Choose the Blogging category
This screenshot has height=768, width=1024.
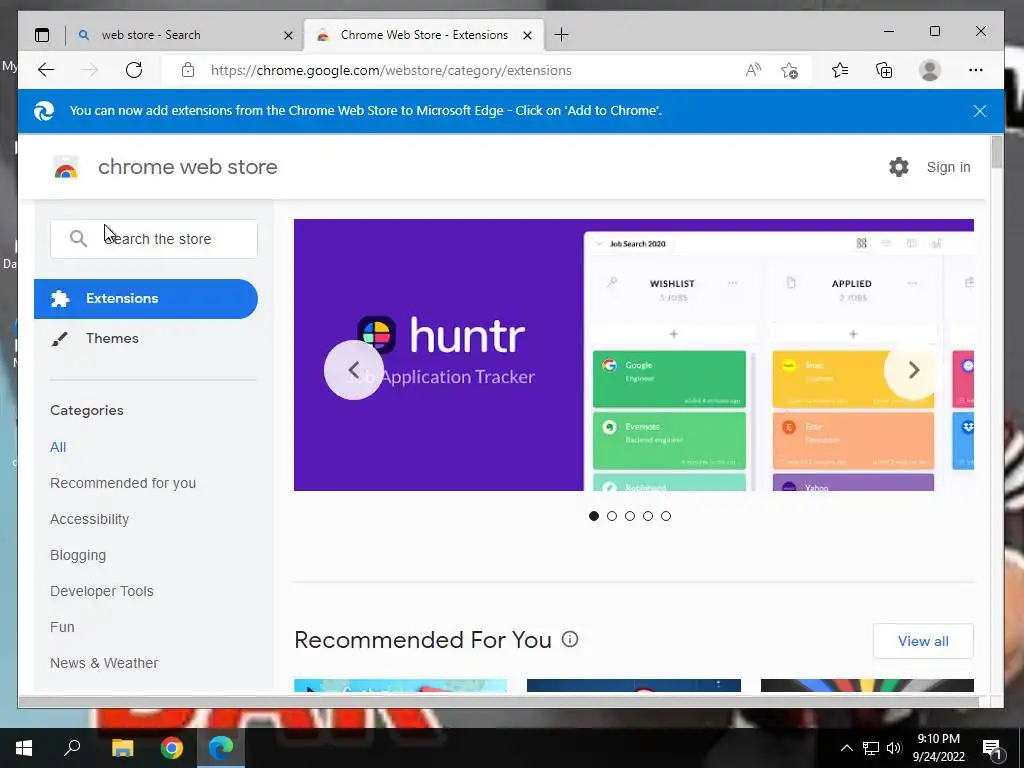coord(78,555)
